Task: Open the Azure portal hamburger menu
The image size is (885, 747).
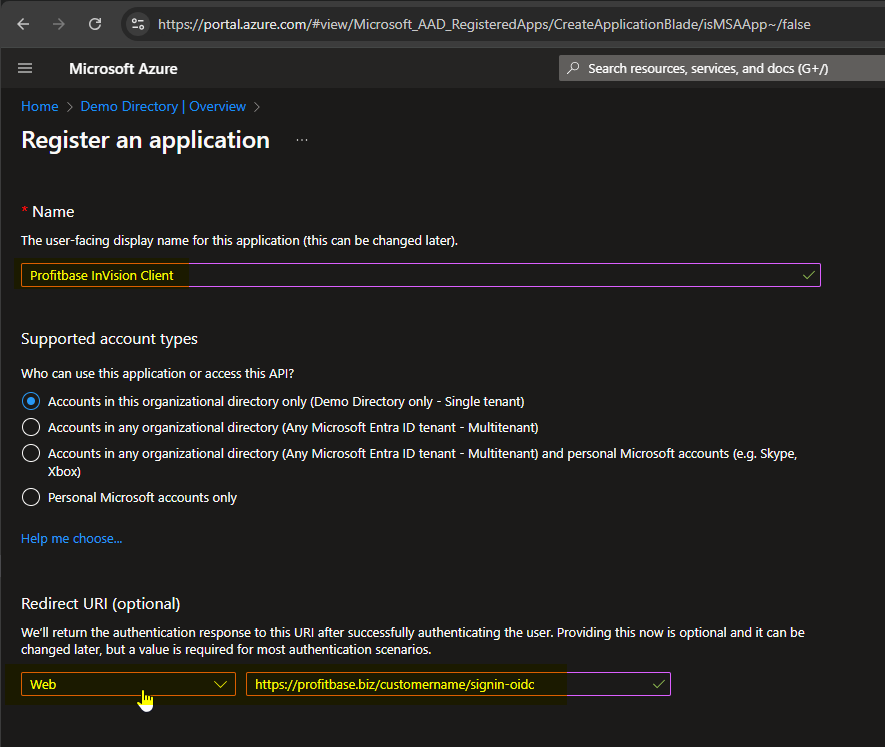Action: (x=25, y=68)
